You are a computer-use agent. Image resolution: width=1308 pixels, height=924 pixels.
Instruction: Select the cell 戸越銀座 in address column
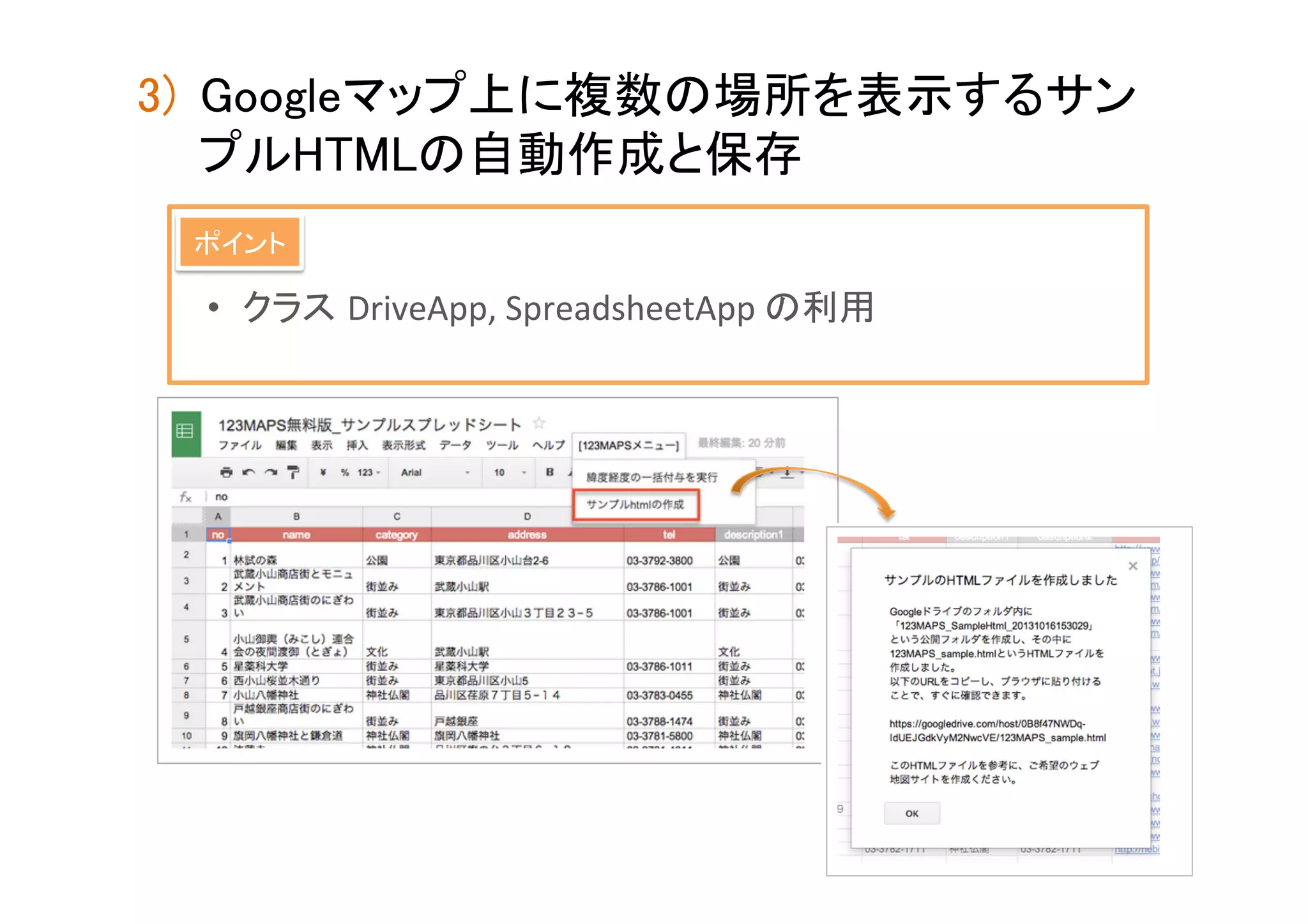[x=527, y=715]
